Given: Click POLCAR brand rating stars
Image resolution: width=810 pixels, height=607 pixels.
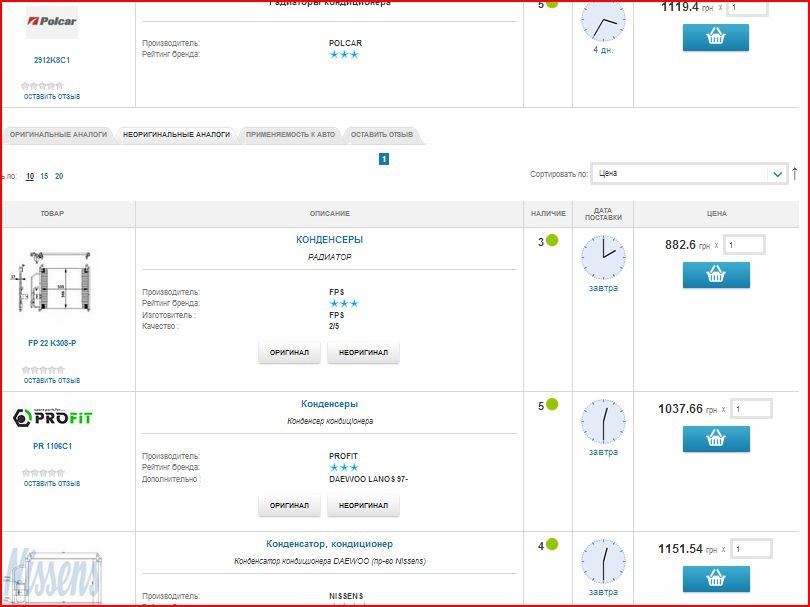Looking at the screenshot, I should coord(344,54).
